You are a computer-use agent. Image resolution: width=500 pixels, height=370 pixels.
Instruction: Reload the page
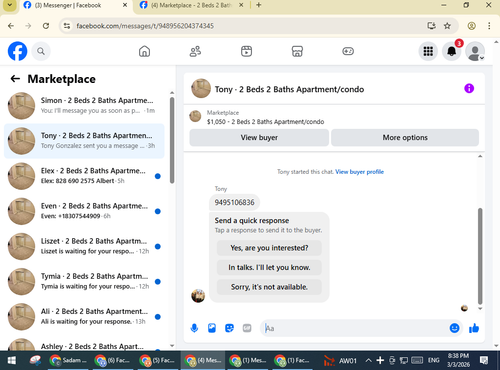[x=46, y=26]
